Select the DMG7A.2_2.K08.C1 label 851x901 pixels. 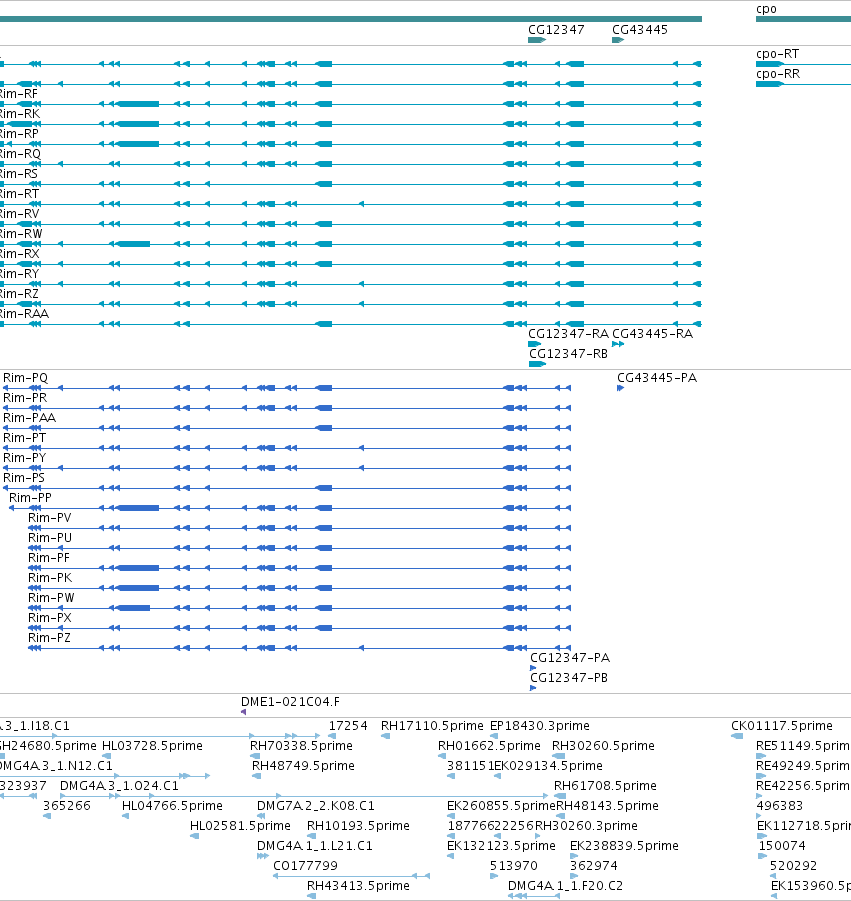[315, 806]
